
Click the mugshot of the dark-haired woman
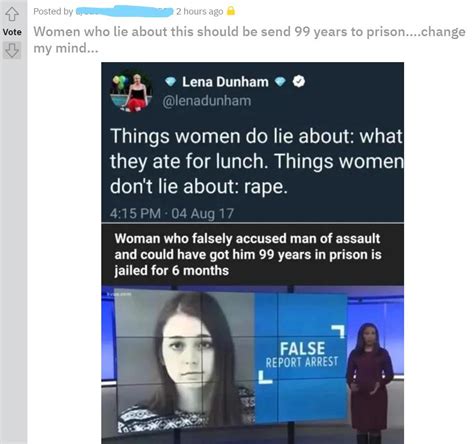point(186,360)
